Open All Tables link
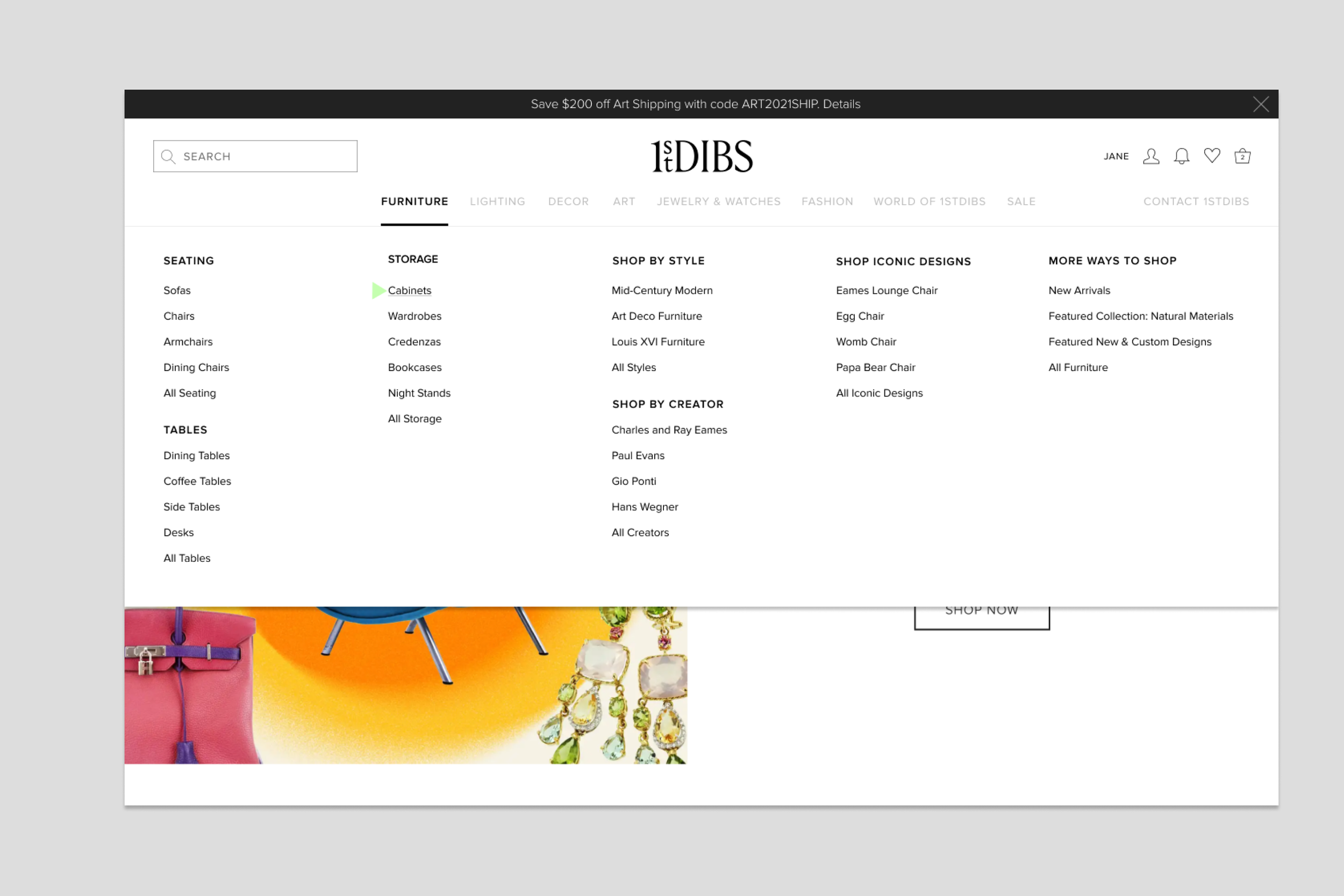The image size is (1344, 896). tap(187, 558)
